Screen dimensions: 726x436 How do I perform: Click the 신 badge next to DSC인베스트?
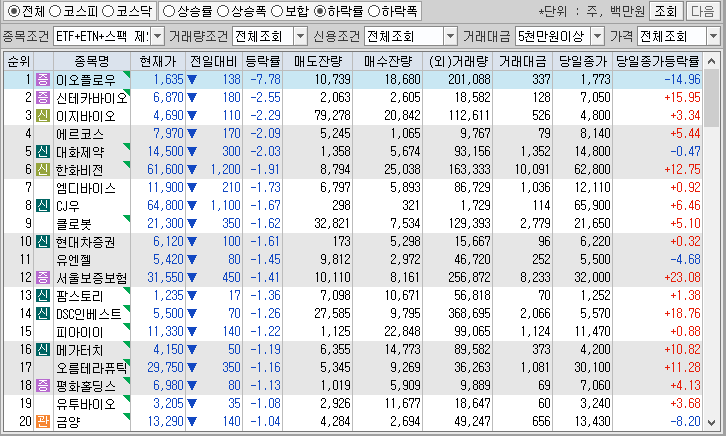point(43,313)
